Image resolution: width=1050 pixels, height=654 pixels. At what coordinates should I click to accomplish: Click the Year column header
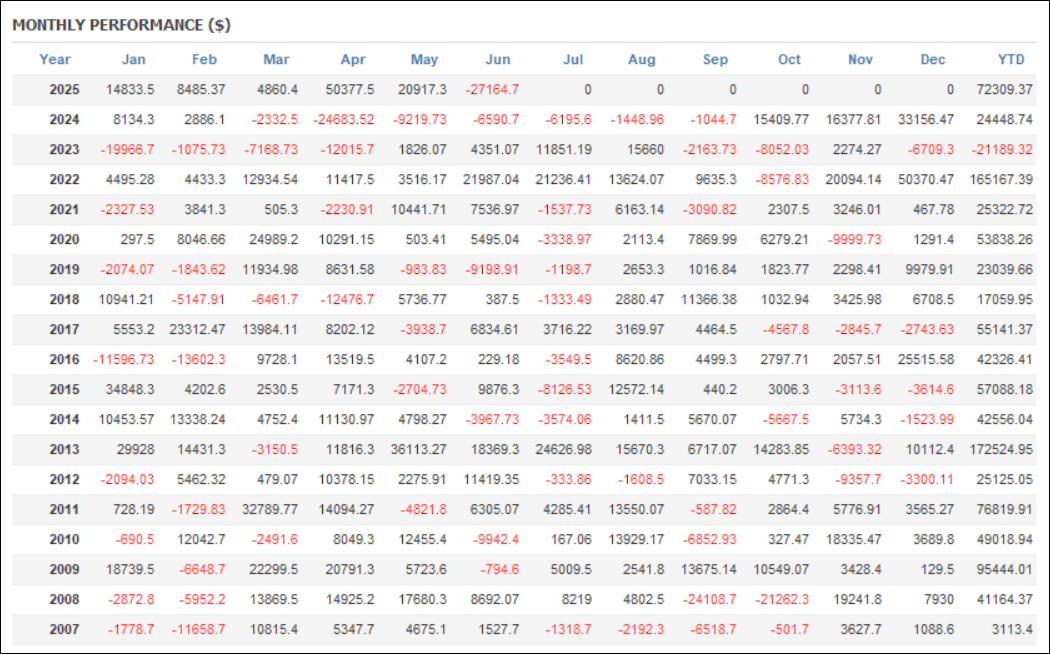[54, 60]
